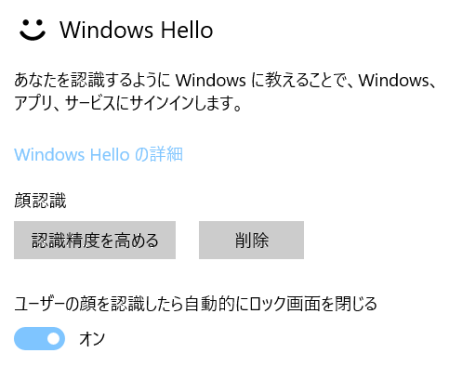Image resolution: width=450 pixels, height=366 pixels.
Task: Click the white knob of the blue toggle
Action: [53, 339]
